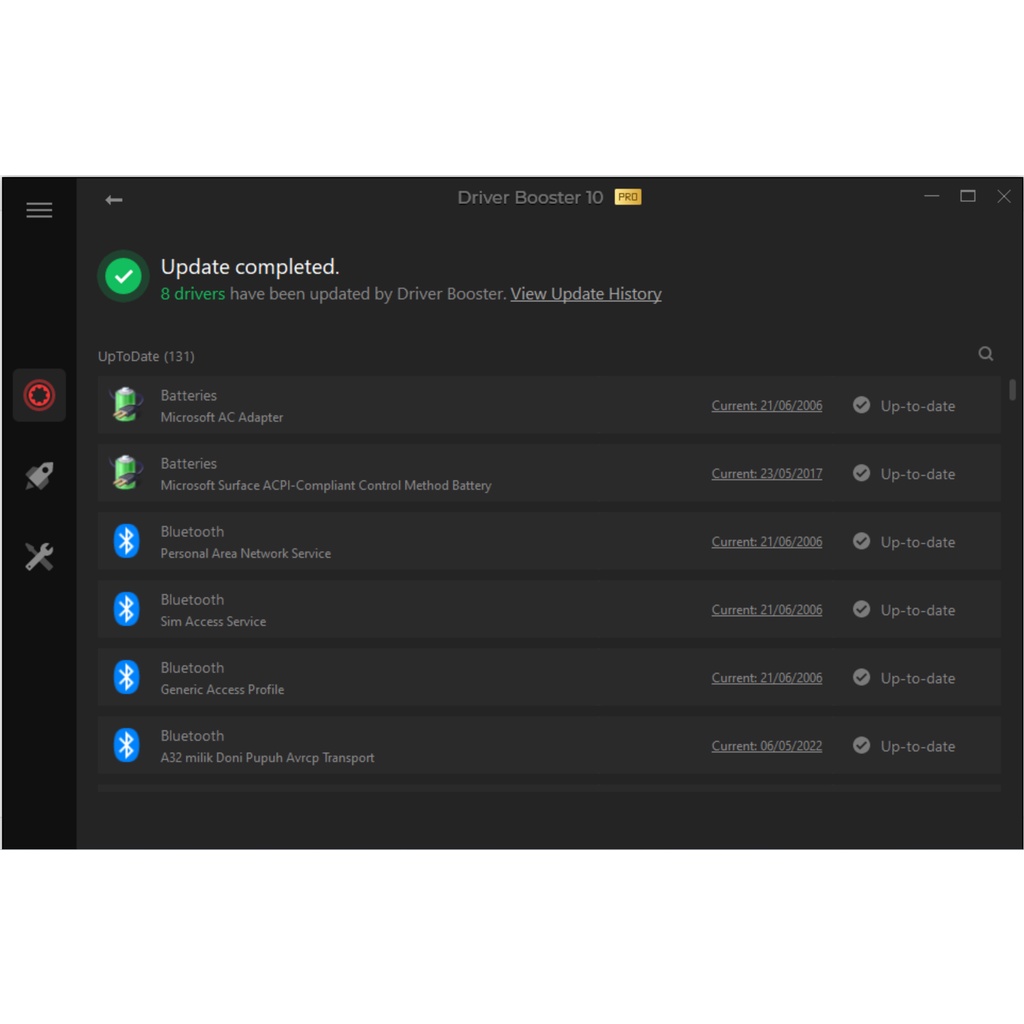This screenshot has height=1024, width=1024.
Task: Click the check icon for Personal Area Network
Action: click(x=861, y=541)
